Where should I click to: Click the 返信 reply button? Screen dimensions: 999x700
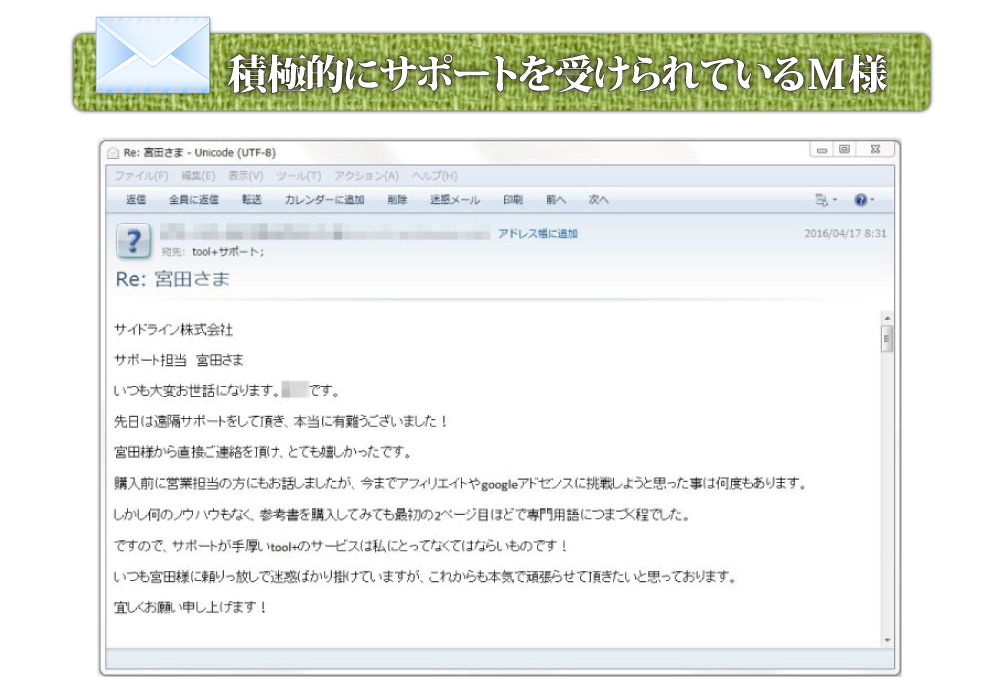(136, 200)
